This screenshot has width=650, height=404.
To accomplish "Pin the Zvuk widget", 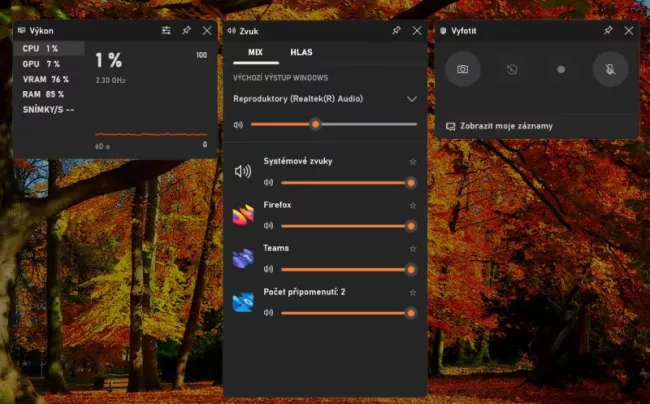I will coord(396,31).
